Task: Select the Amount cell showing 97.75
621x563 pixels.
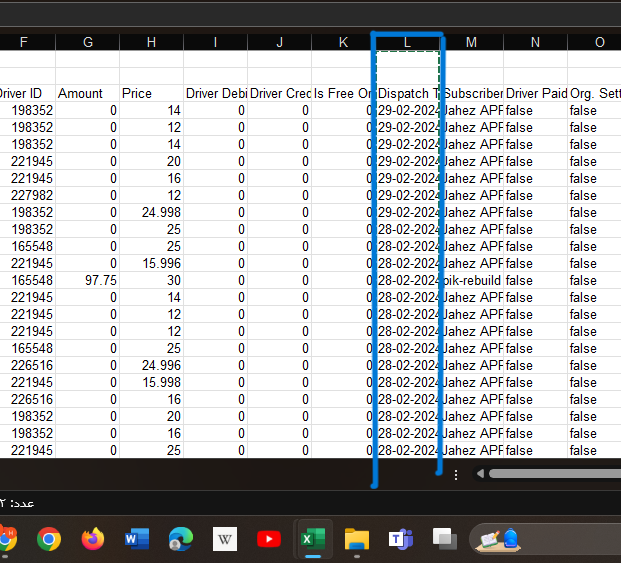Action: tap(88, 281)
